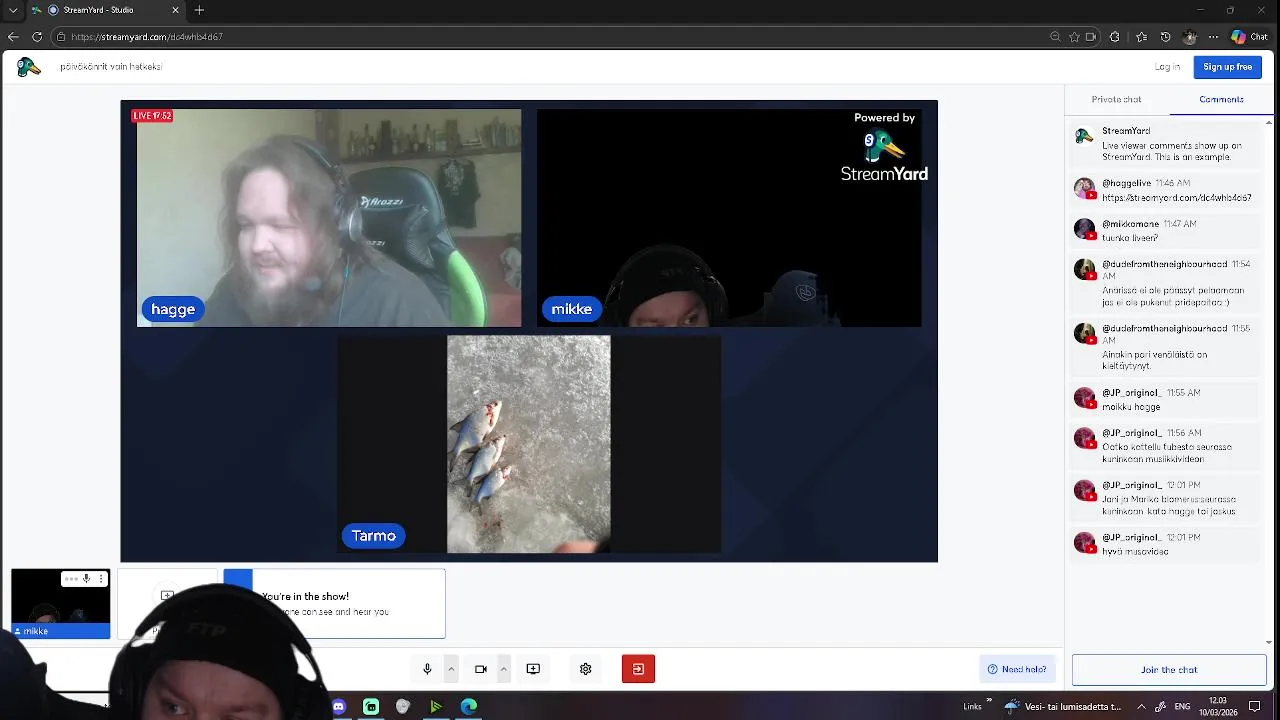Open the notification center icon
Viewport: 1280px width, 720px height.
[1255, 706]
